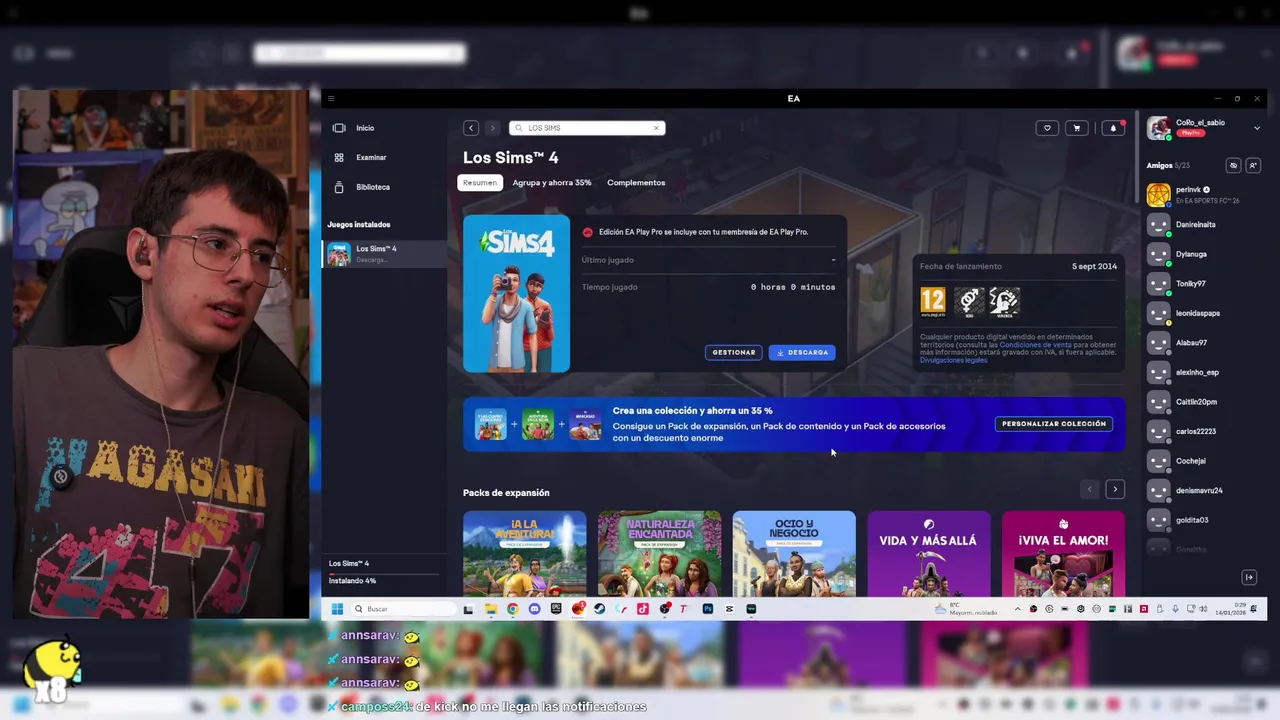The image size is (1280, 720).
Task: Select friend leonidaspaps
Action: tap(1202, 313)
